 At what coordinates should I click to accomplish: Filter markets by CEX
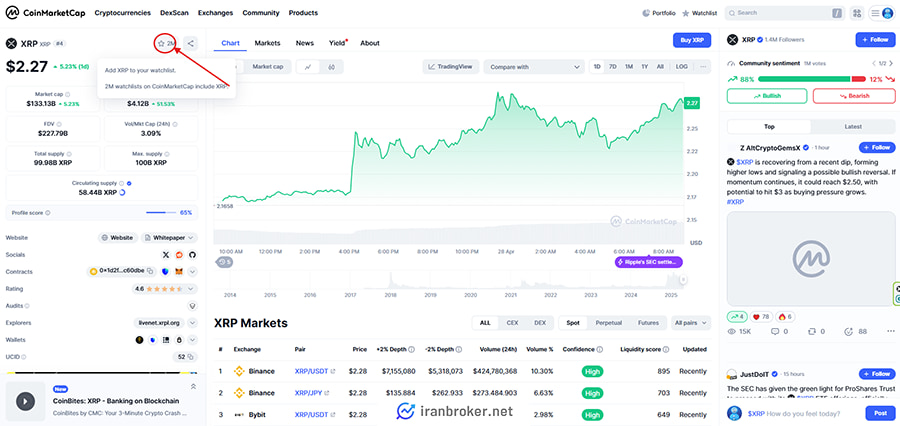(x=512, y=323)
